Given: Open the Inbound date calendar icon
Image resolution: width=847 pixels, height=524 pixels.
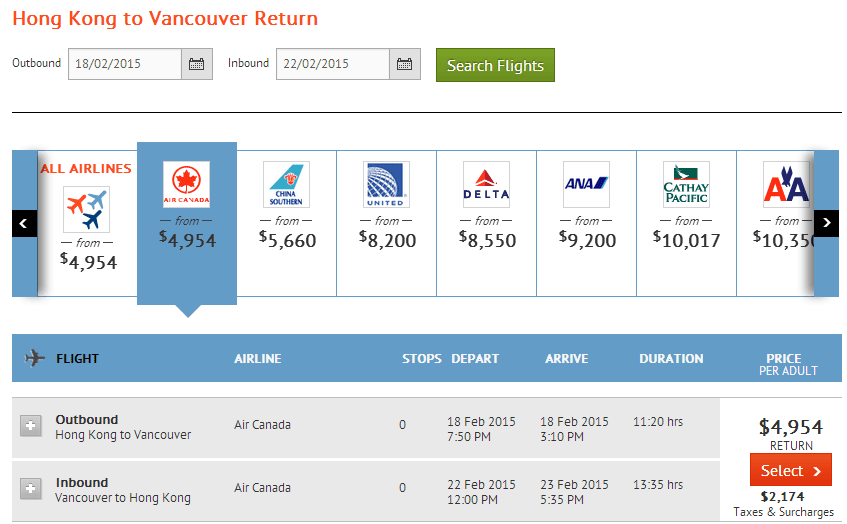Looking at the screenshot, I should [404, 64].
